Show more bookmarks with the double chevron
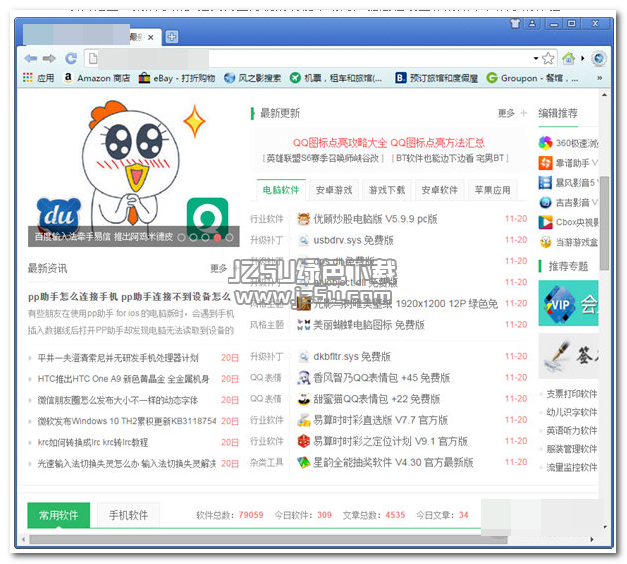 point(599,78)
